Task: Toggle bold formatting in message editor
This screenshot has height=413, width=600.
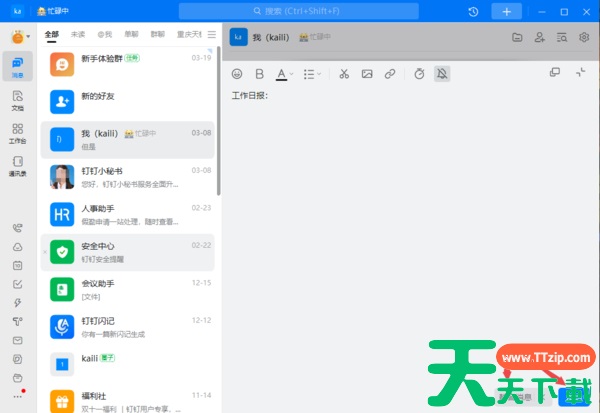Action: pyautogui.click(x=259, y=73)
